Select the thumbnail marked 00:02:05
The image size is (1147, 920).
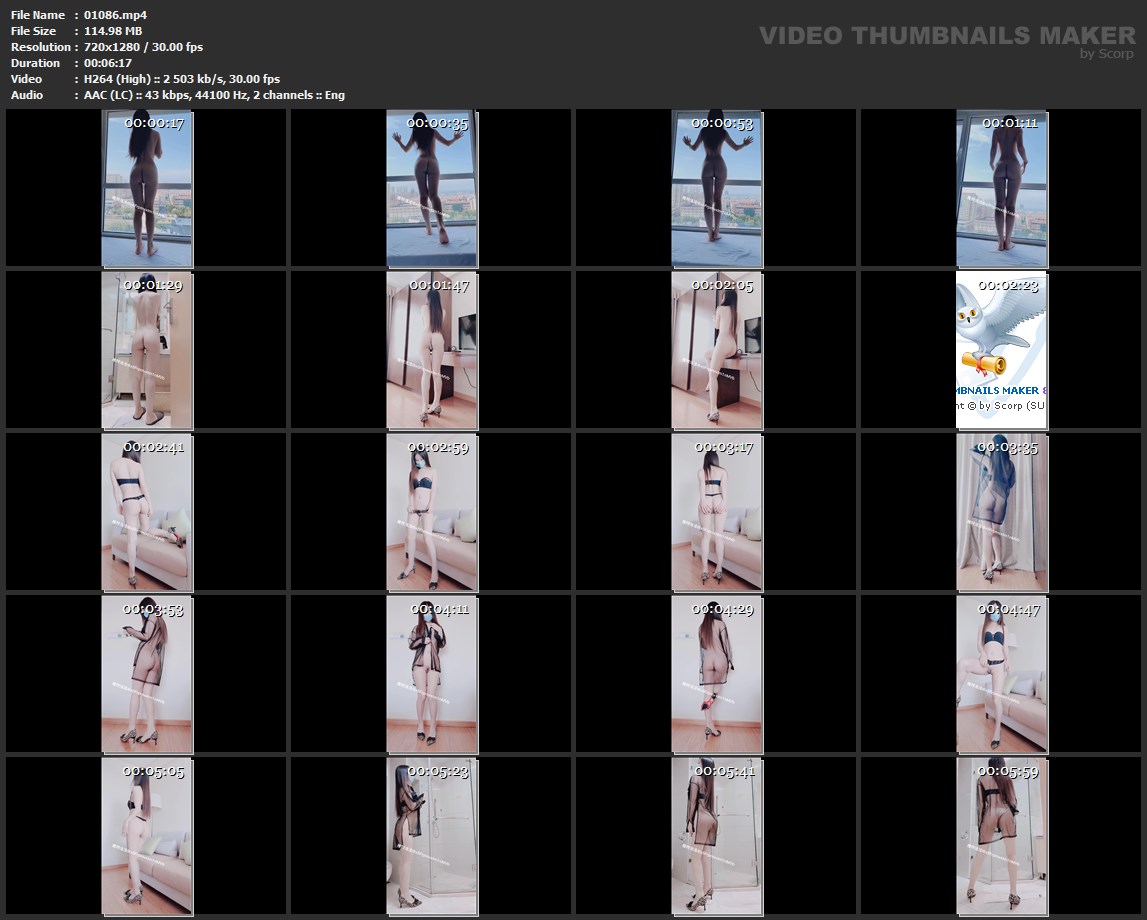717,350
